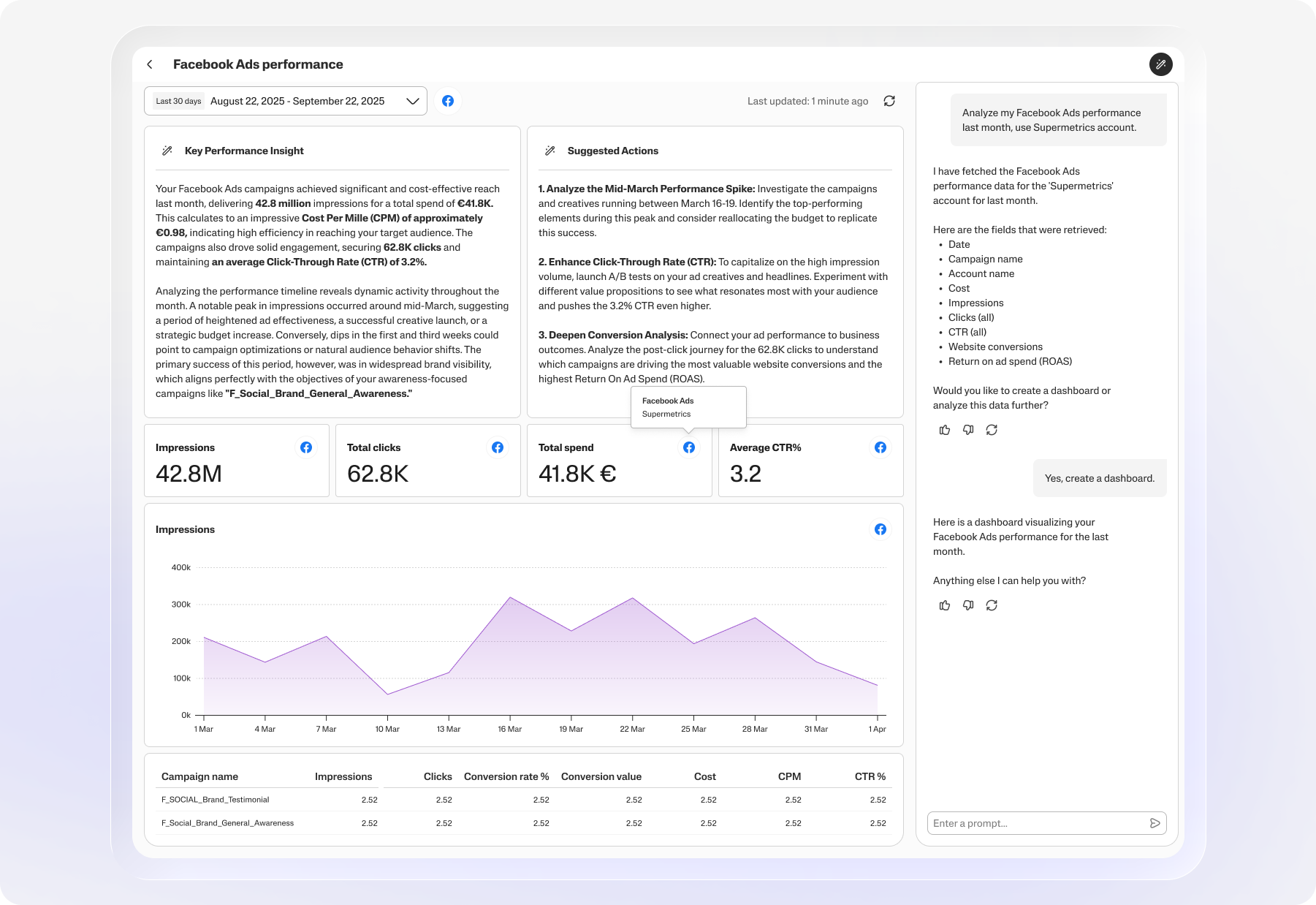Give a thumbs down to the dashboard response
This screenshot has height=905, width=1316.
pos(968,605)
